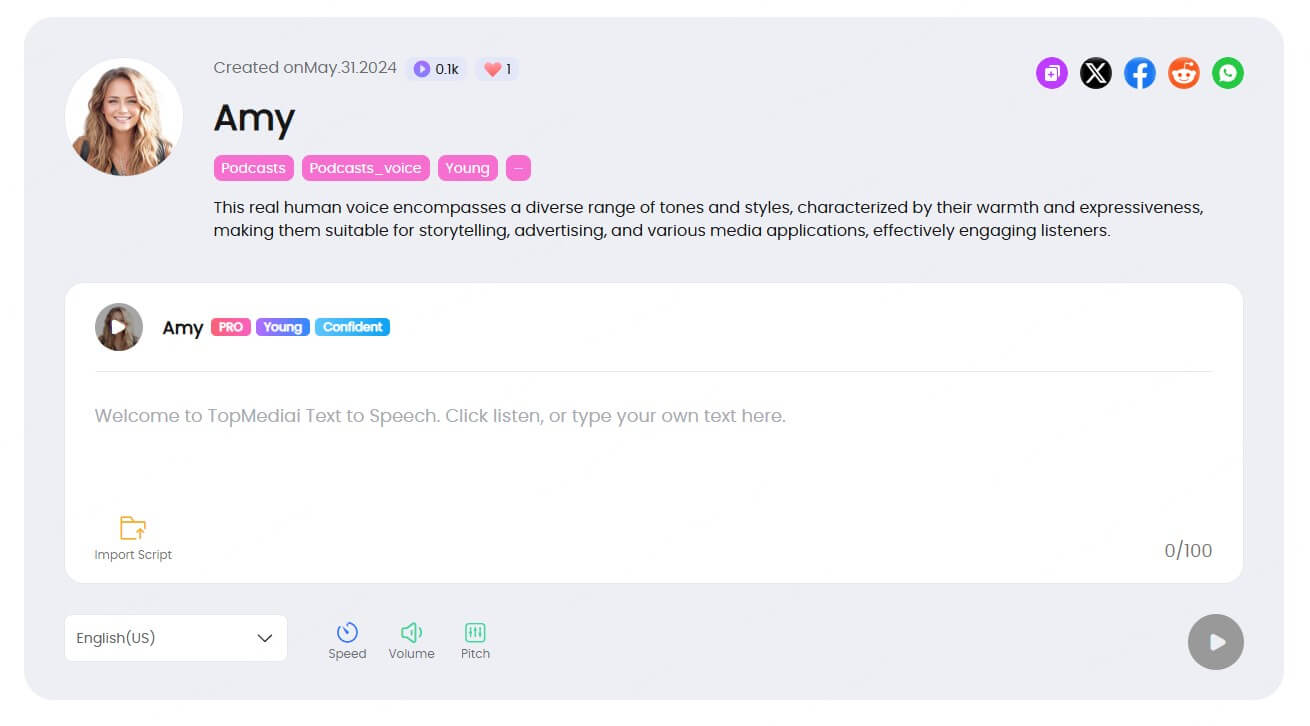The height and width of the screenshot is (726, 1310).
Task: Select the Podcasts_voice tag
Action: (x=365, y=168)
